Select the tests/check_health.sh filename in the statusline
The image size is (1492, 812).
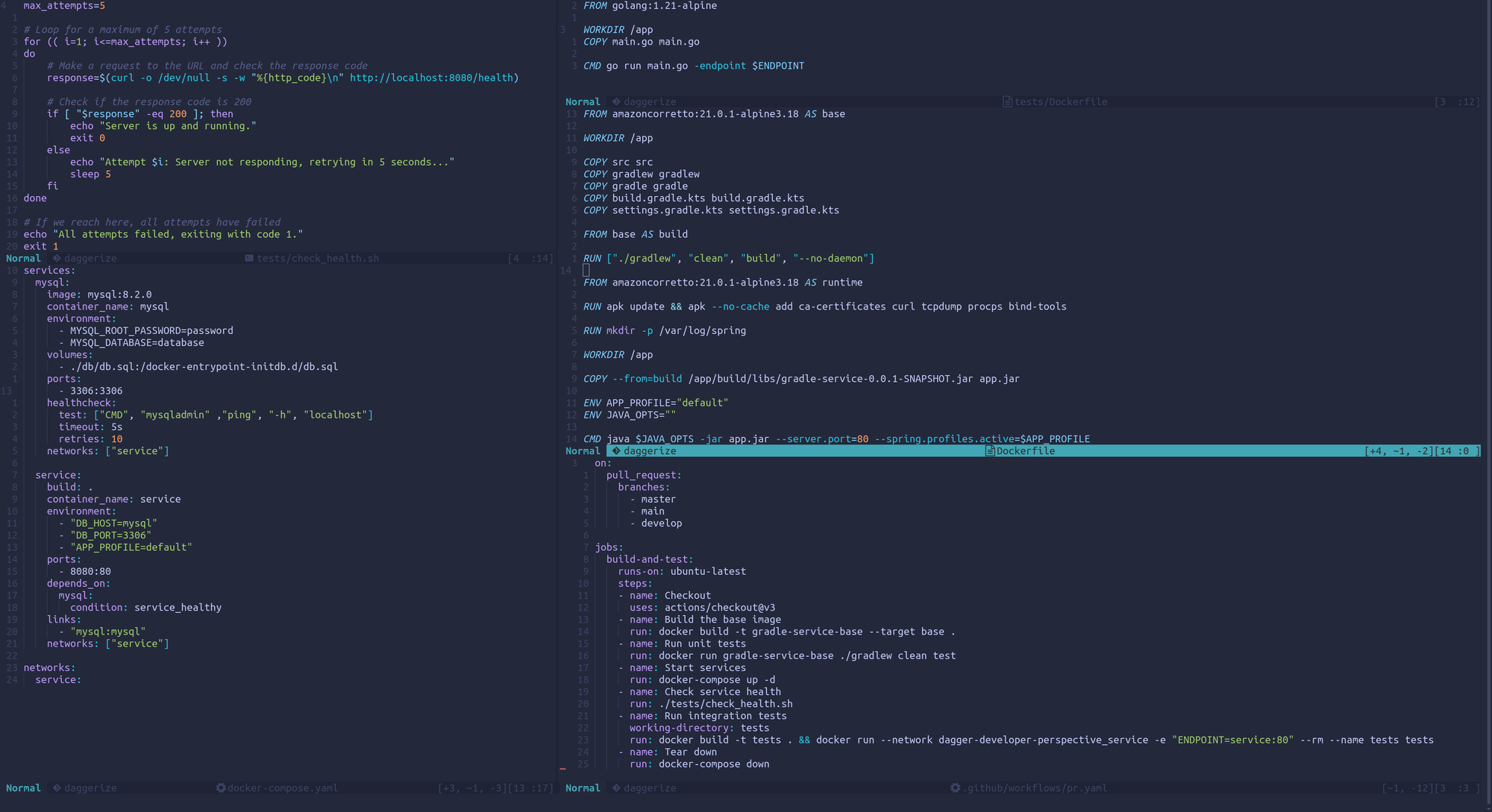319,258
